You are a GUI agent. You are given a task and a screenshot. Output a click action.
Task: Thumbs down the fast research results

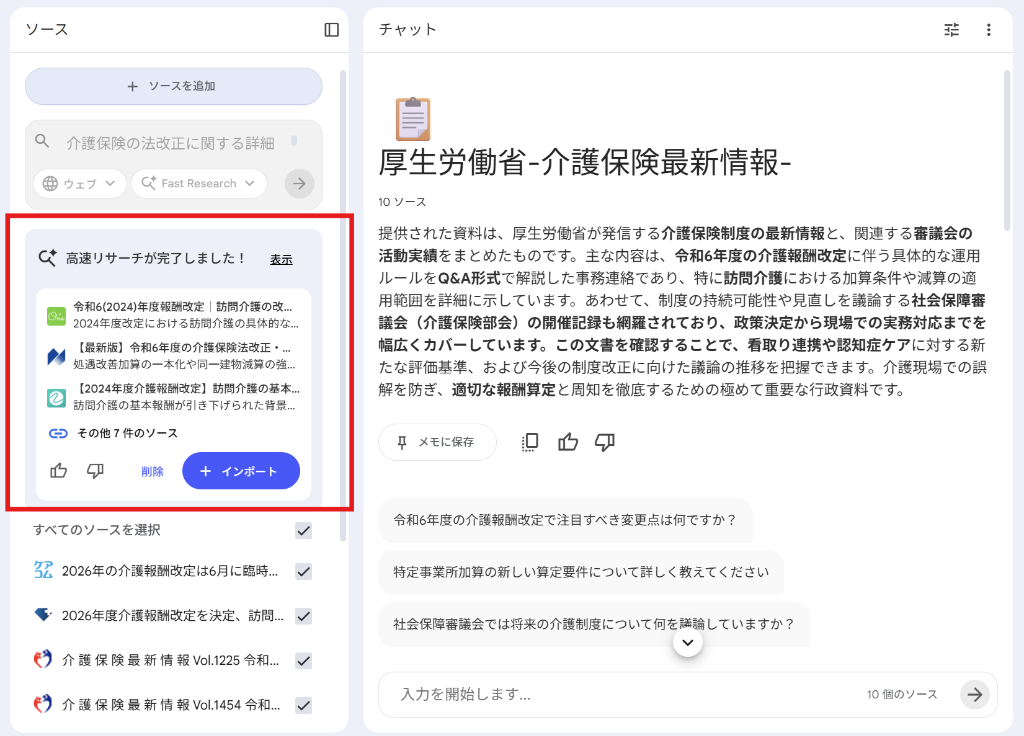coord(95,471)
